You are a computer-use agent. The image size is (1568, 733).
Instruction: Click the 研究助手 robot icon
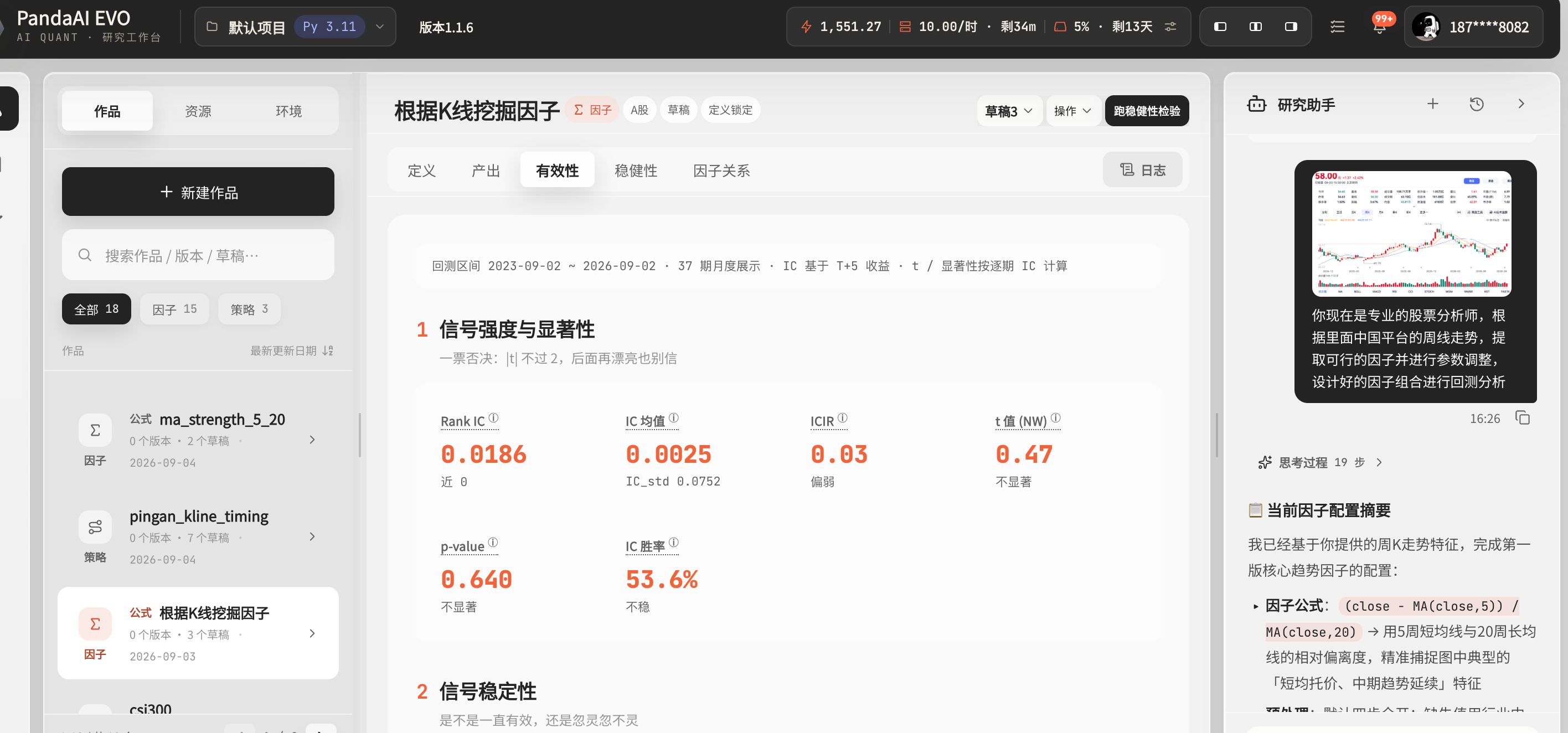[1256, 104]
